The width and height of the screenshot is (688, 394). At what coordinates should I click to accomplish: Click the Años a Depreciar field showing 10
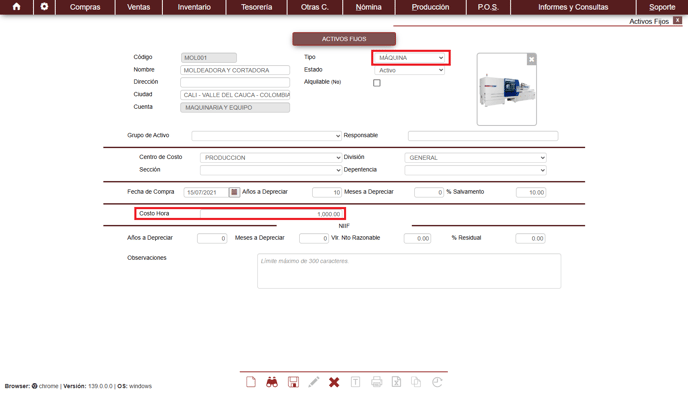coord(327,192)
